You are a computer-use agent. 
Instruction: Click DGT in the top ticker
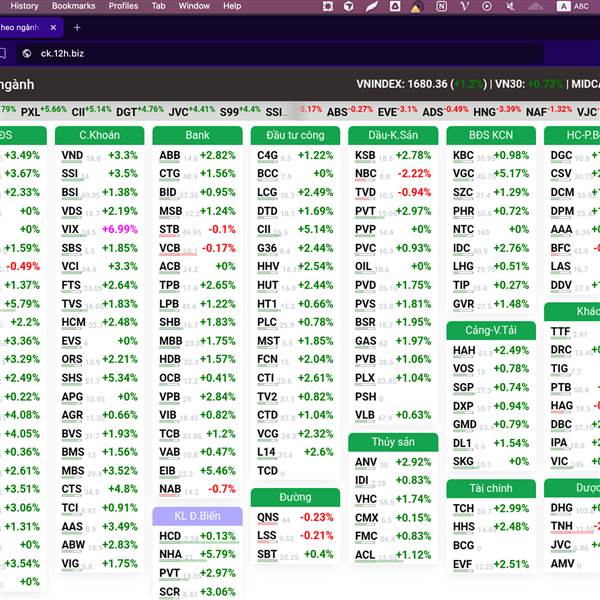pos(126,112)
